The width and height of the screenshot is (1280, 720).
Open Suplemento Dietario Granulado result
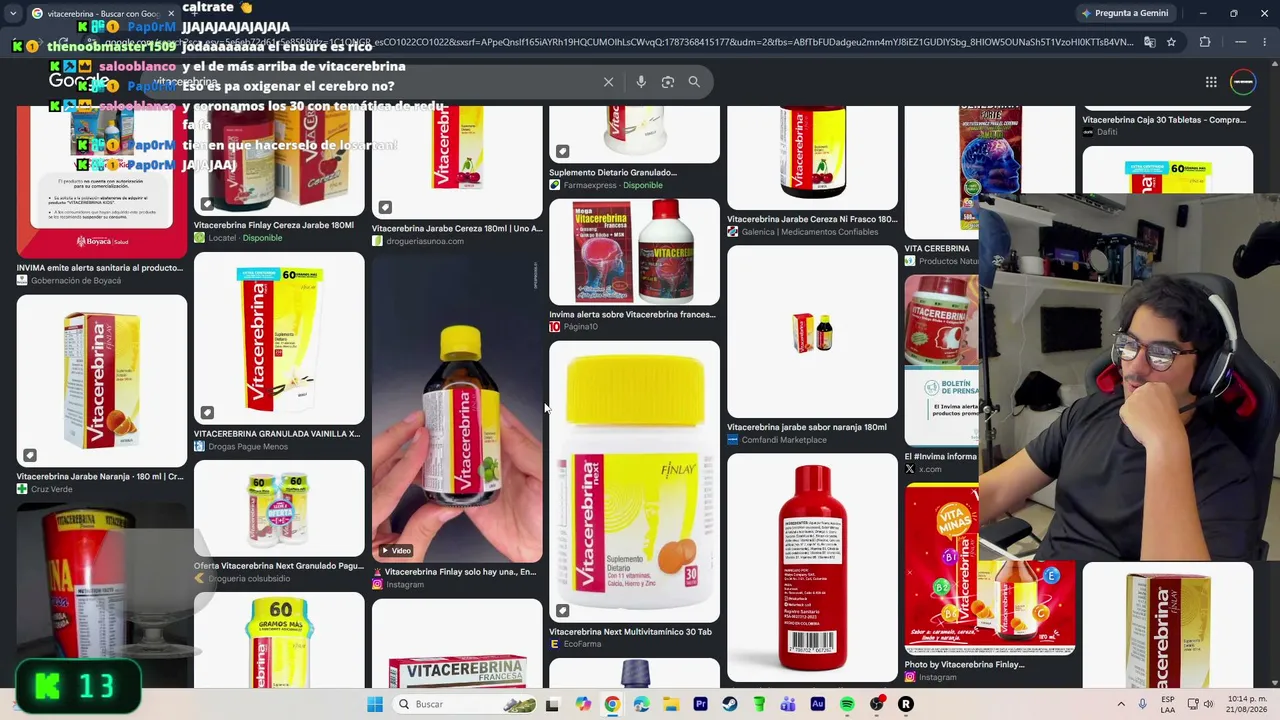613,172
